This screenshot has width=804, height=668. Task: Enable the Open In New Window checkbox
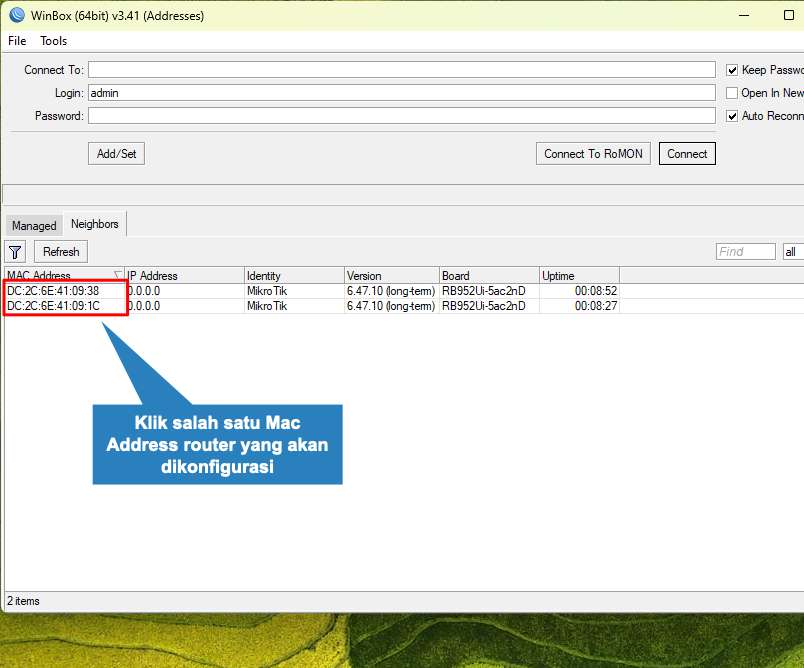pos(733,93)
